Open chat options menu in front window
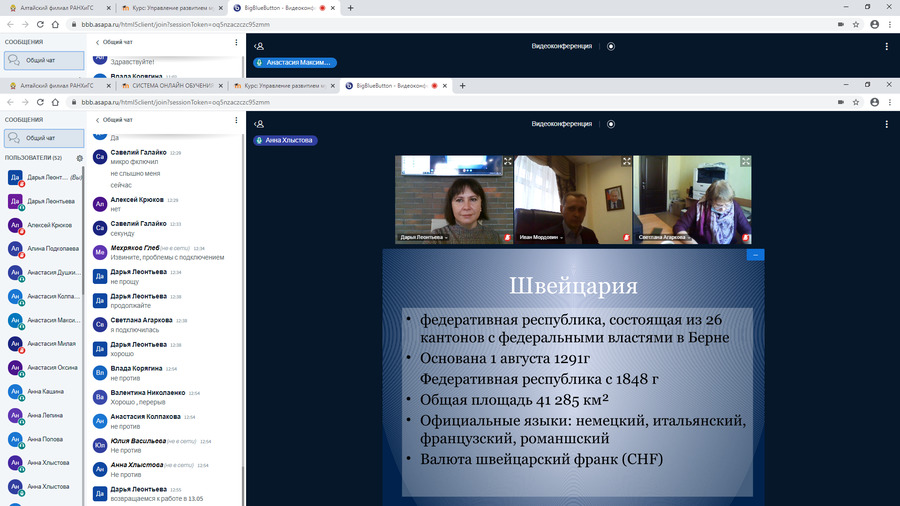900x506 pixels. pos(236,120)
